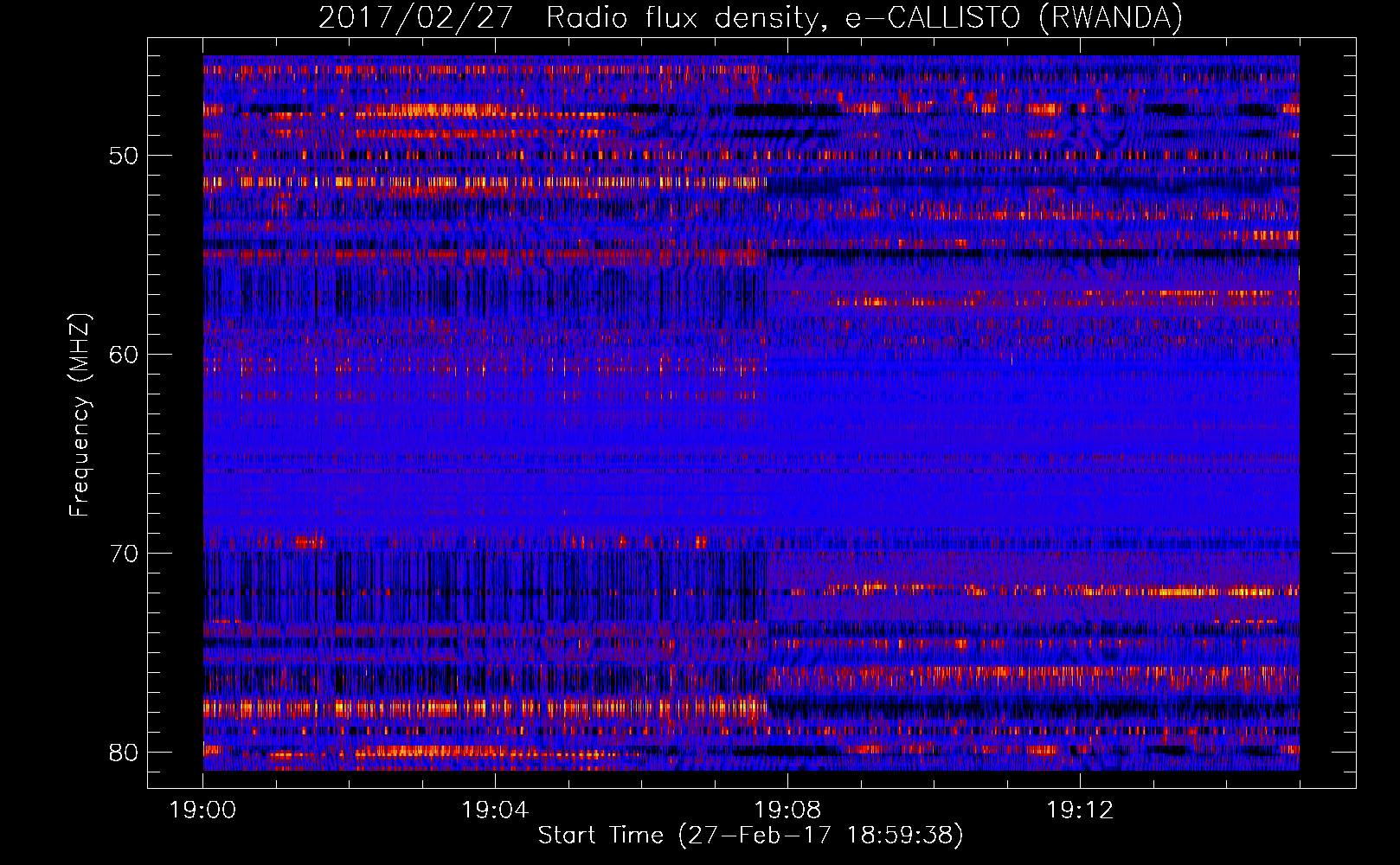Click the plot title '2017/02/27 Radio flux density, e-CALLISTO (RWANDA)'
Viewport: 1400px width, 865px height.
coord(750,18)
